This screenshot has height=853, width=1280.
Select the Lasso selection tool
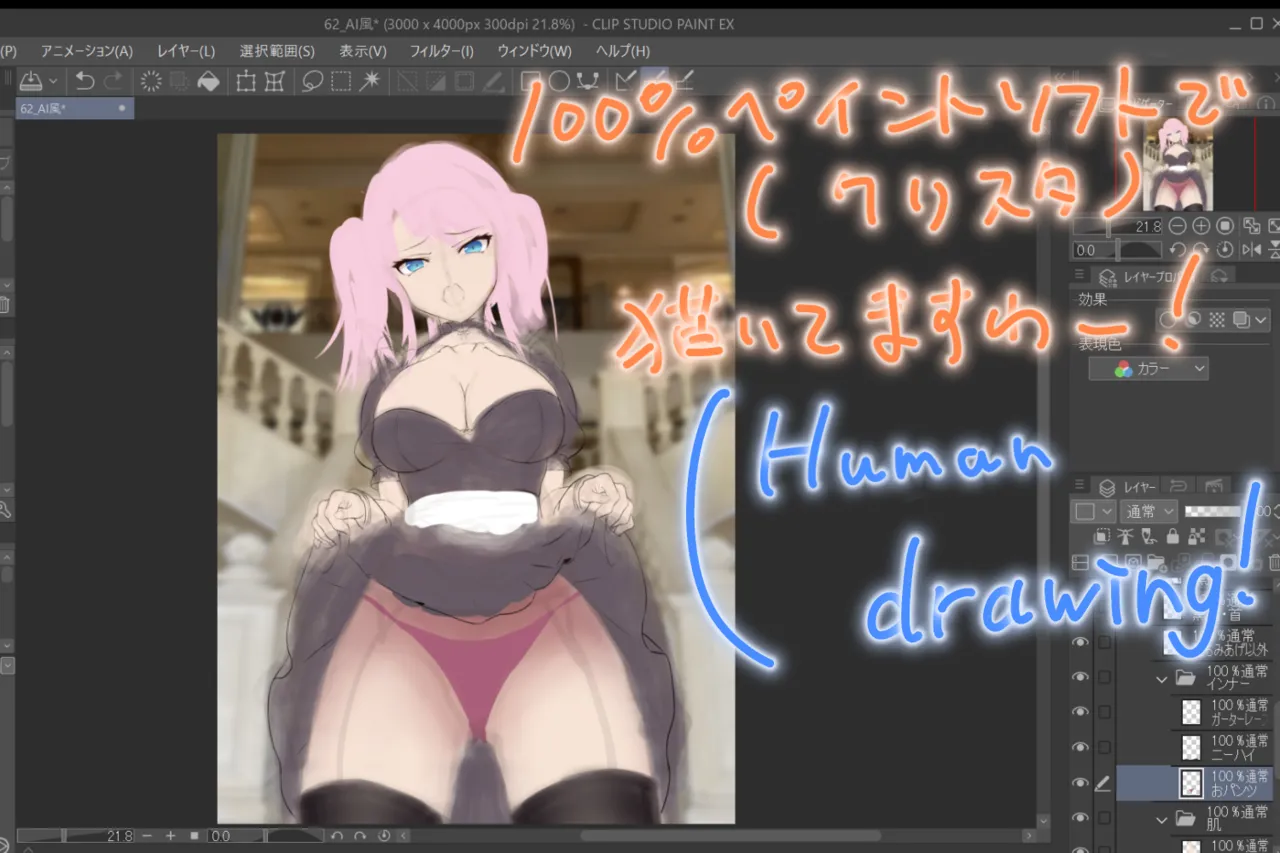312,83
